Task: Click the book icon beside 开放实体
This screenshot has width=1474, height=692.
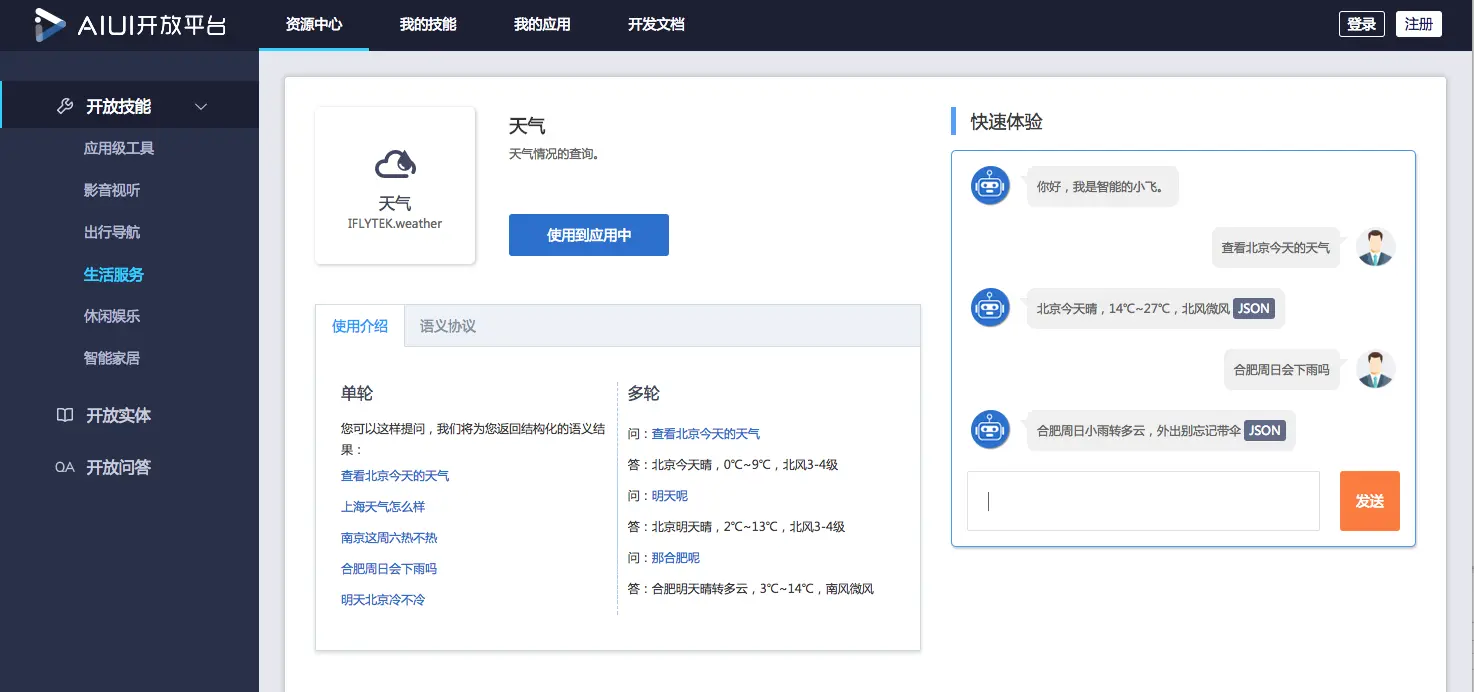Action: (x=65, y=415)
